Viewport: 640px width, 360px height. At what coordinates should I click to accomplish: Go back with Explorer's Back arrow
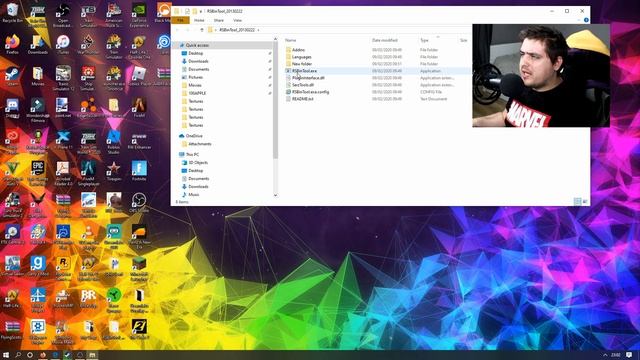(177, 30)
